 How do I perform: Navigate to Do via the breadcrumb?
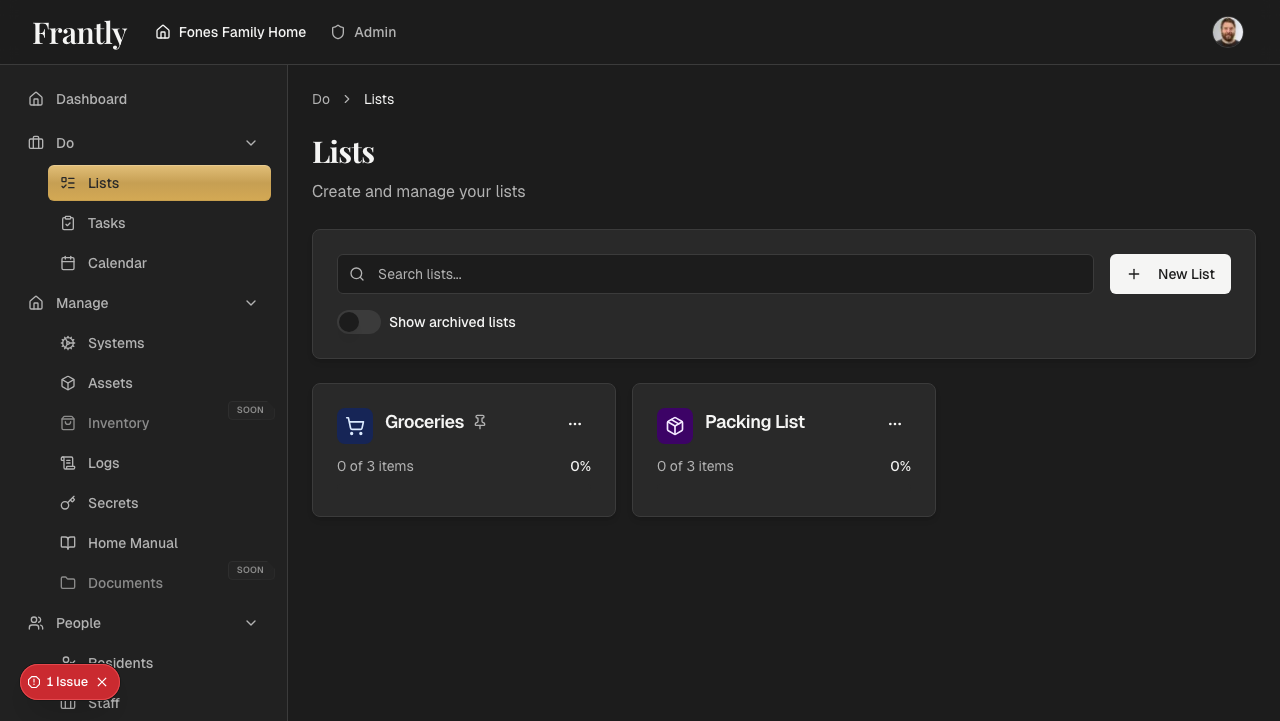[x=320, y=99]
